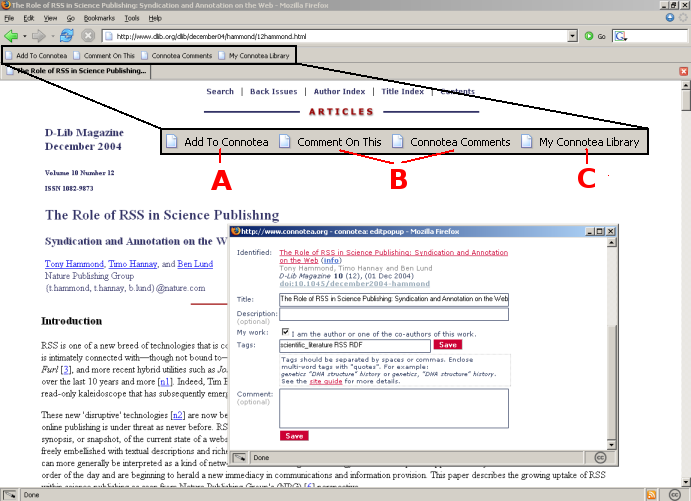Select the 'The Role of RSS in Science Publishing' tab
Screen dimensions: 691x501
coord(77,71)
